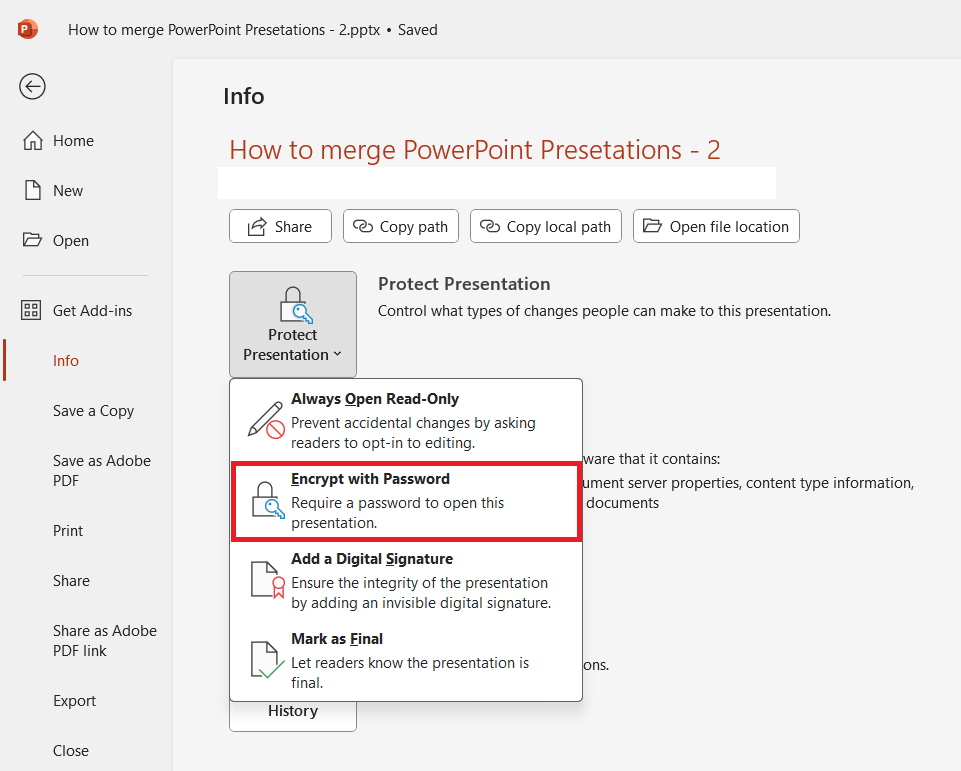
Task: Click the Info page heading
Action: pyautogui.click(x=243, y=96)
